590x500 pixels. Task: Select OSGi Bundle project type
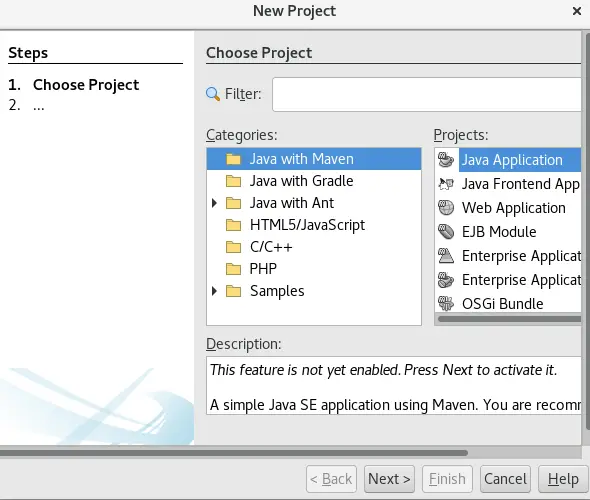[502, 304]
